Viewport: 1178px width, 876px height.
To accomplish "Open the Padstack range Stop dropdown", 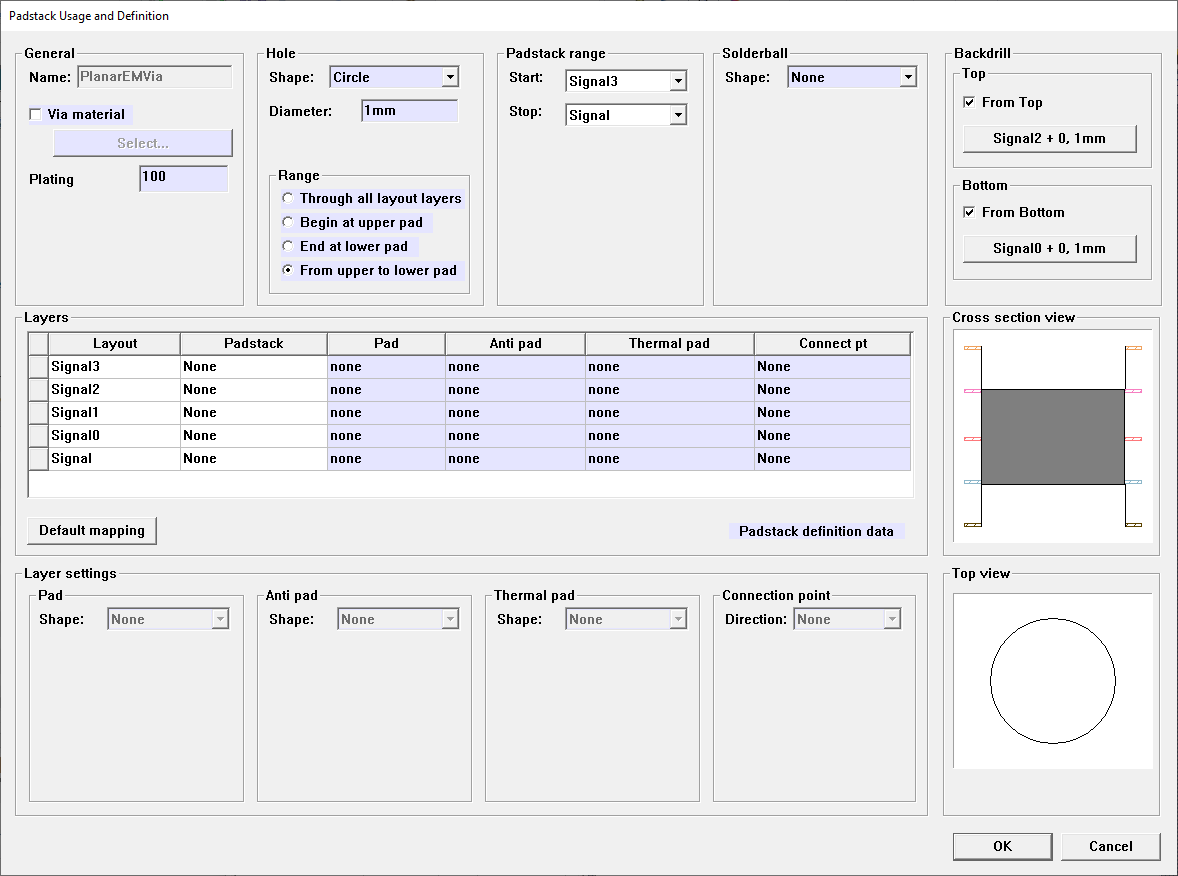I will point(678,114).
